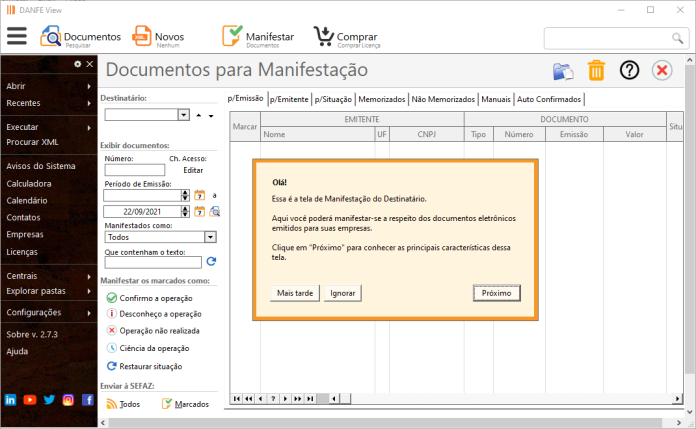Open Facebook social icon
The height and width of the screenshot is (429, 696).
point(88,400)
